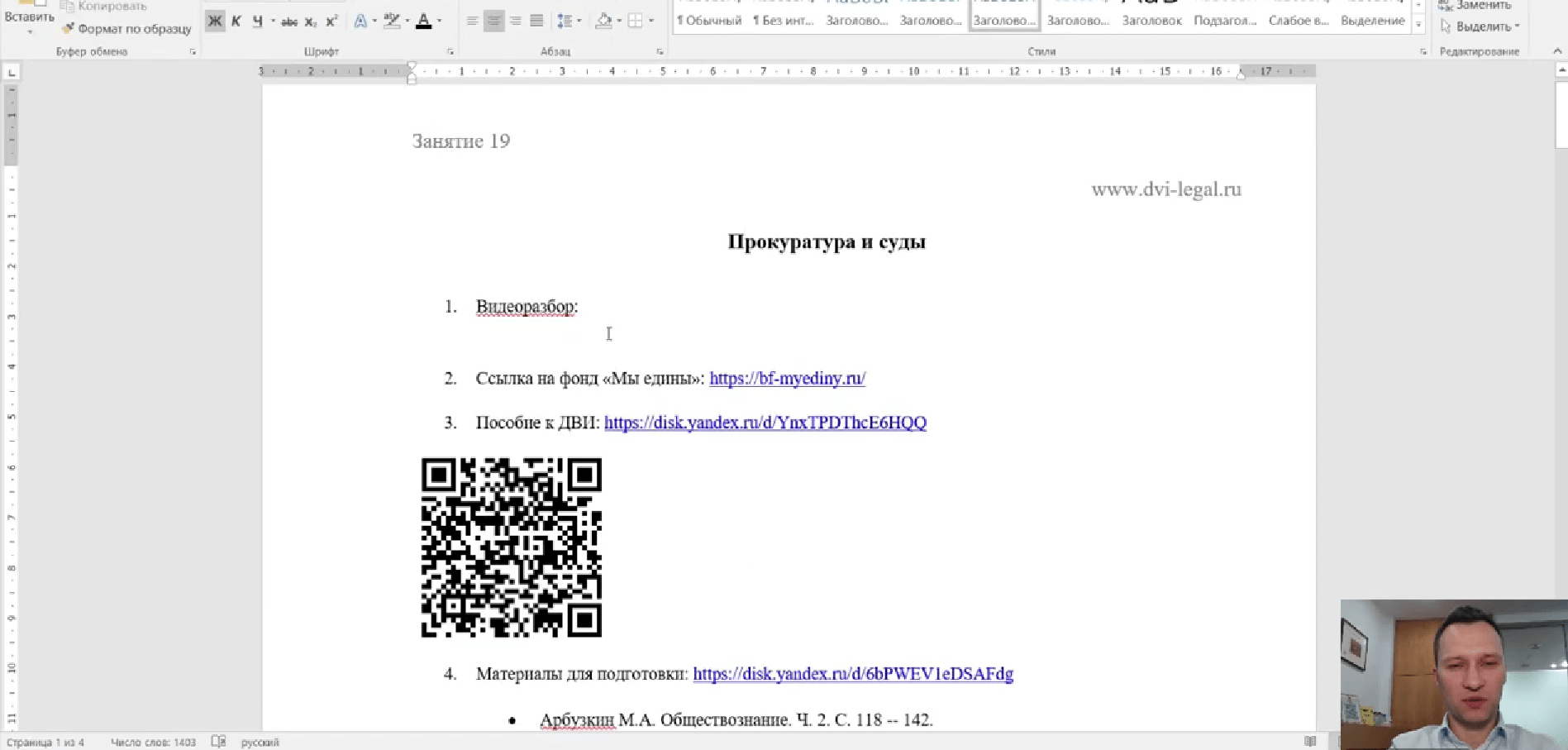Align text to the left
1568x750 pixels.
(472, 21)
